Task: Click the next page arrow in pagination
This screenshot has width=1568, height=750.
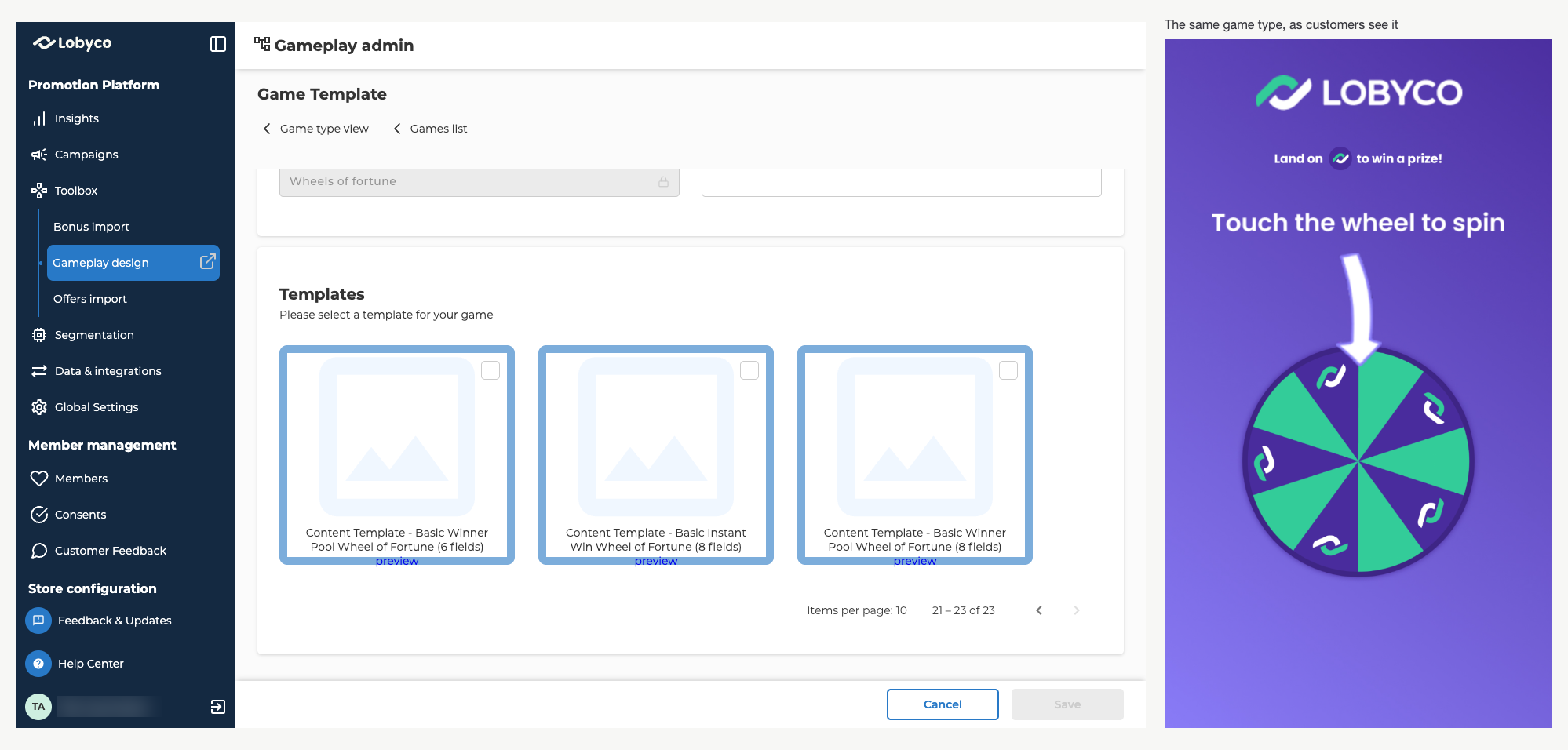Action: click(x=1077, y=610)
